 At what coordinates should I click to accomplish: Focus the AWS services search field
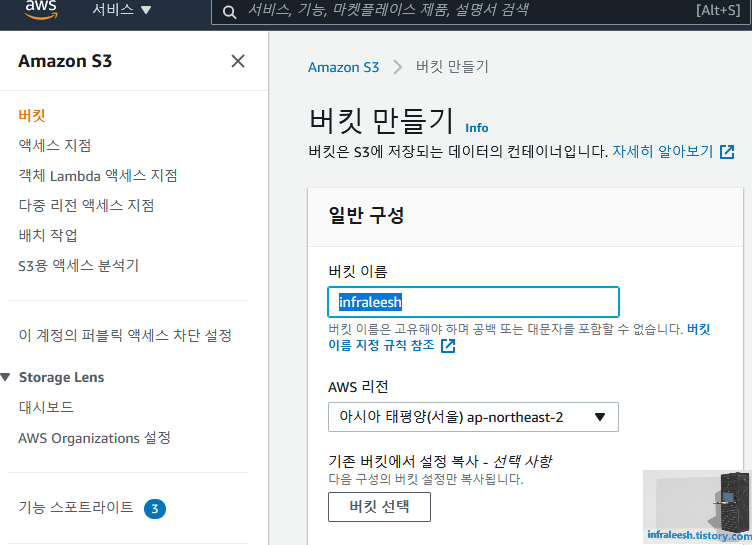point(481,11)
